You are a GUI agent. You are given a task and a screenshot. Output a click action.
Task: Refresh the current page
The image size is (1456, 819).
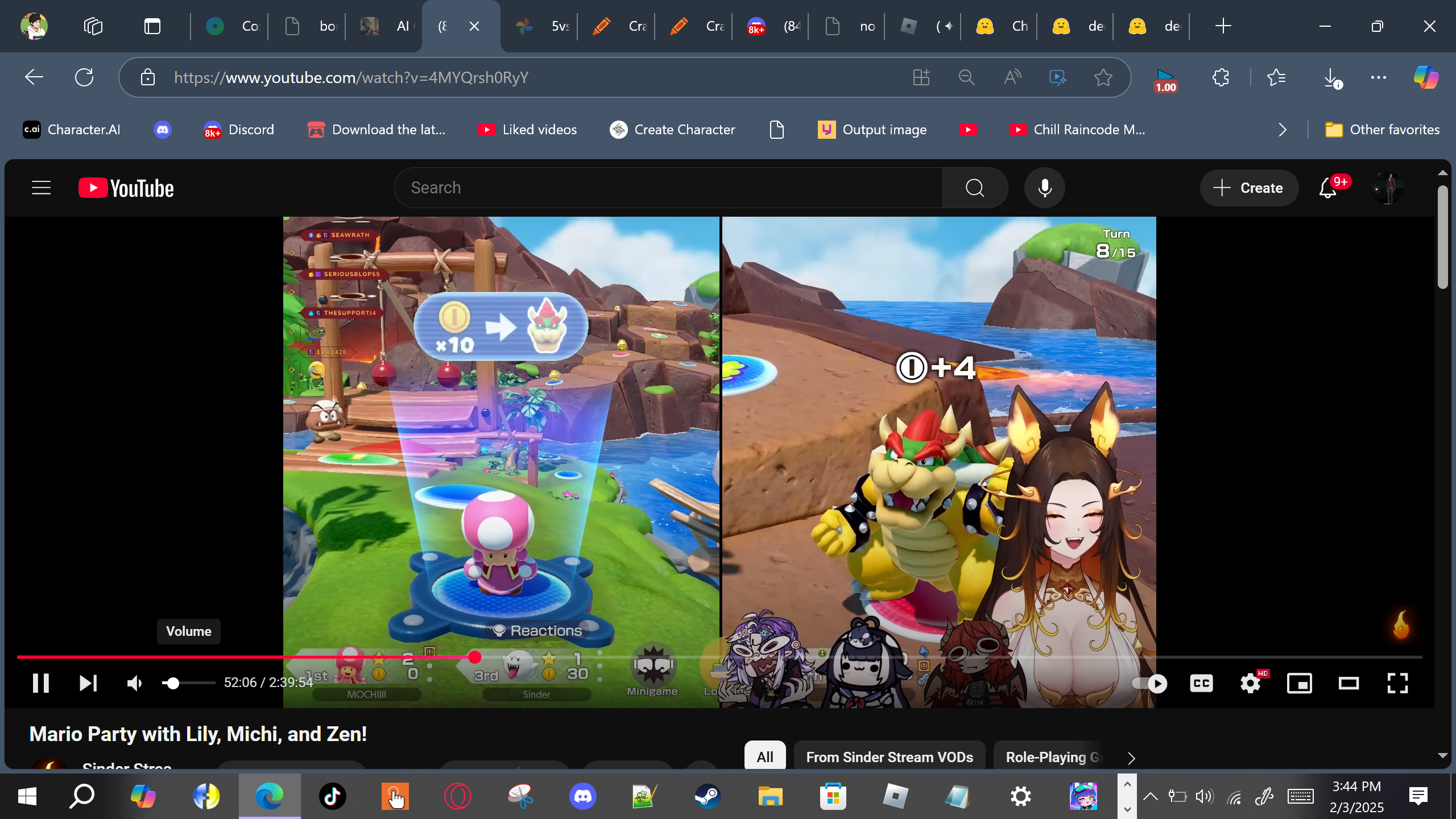[x=84, y=77]
